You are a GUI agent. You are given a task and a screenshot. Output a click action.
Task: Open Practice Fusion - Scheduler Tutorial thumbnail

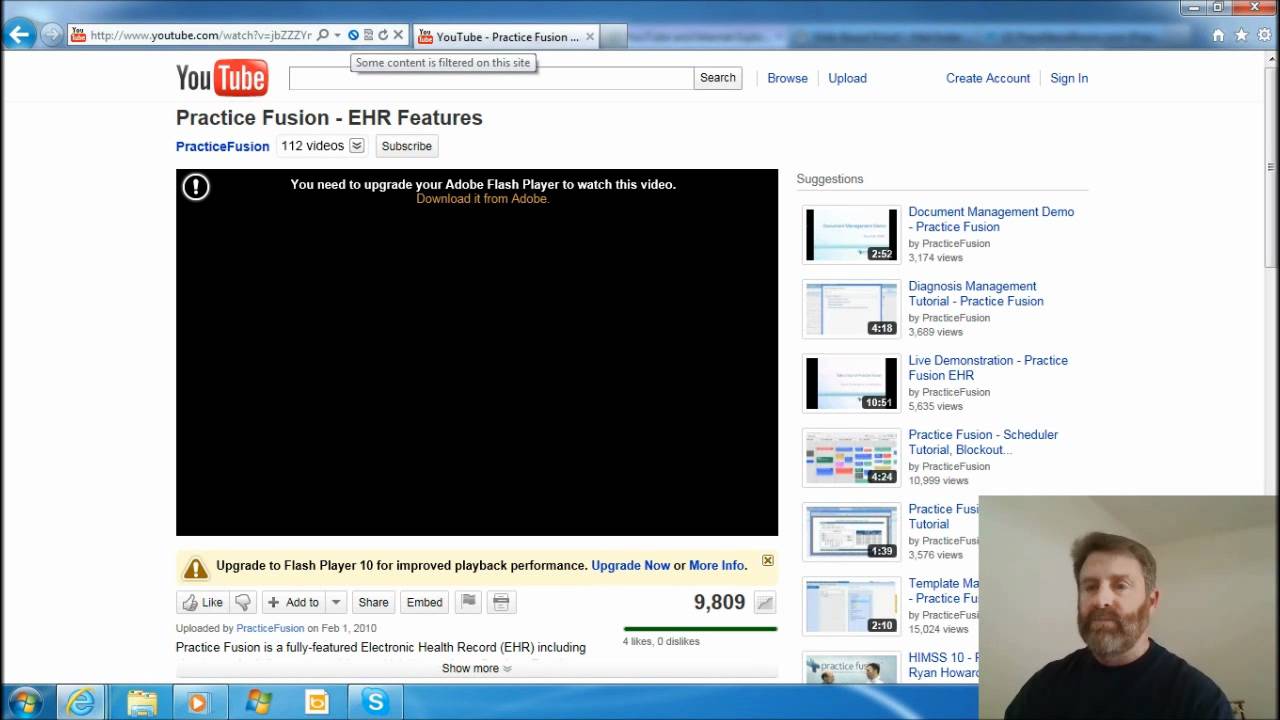click(x=851, y=457)
